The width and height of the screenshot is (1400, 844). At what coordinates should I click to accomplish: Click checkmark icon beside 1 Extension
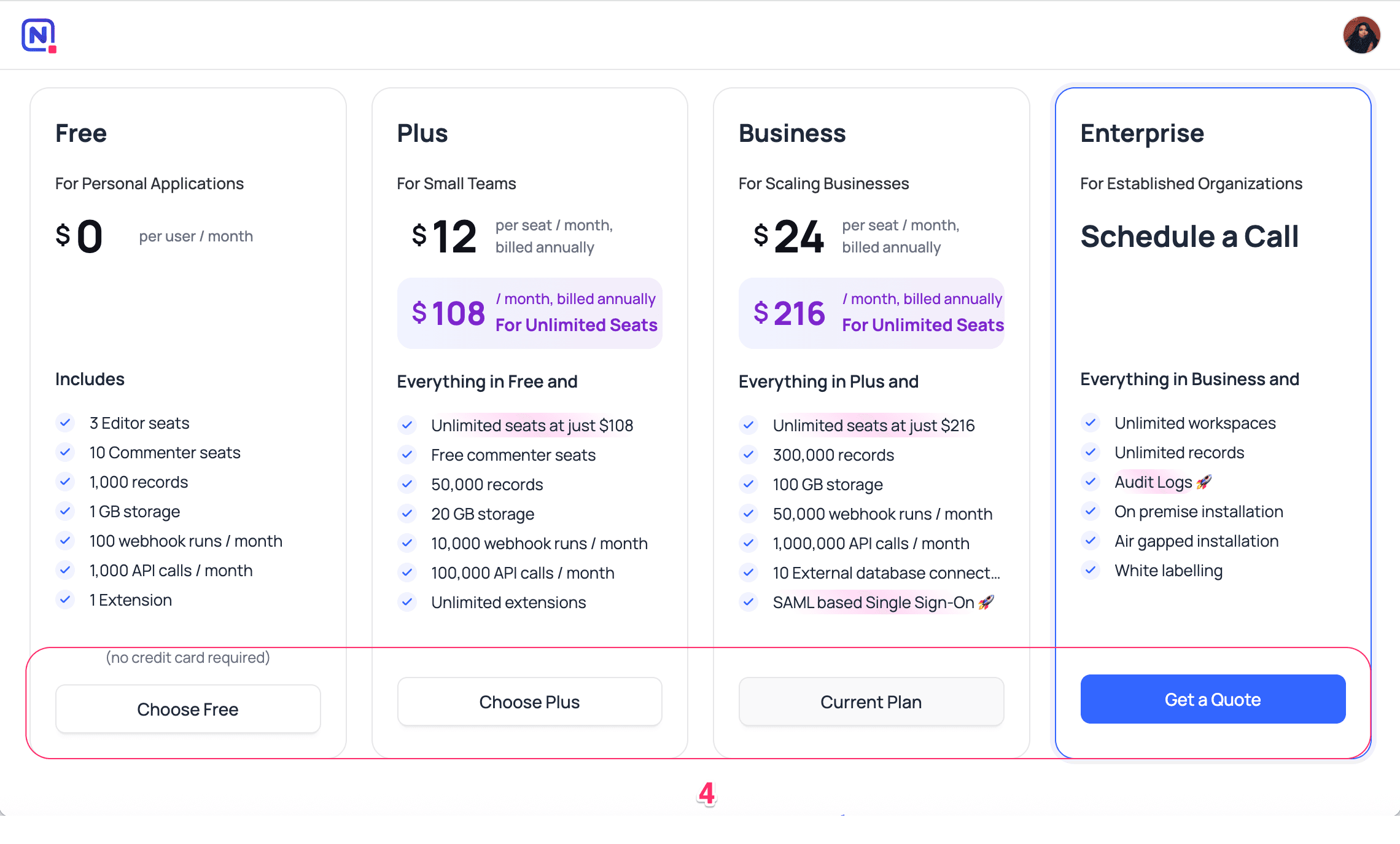click(x=65, y=600)
